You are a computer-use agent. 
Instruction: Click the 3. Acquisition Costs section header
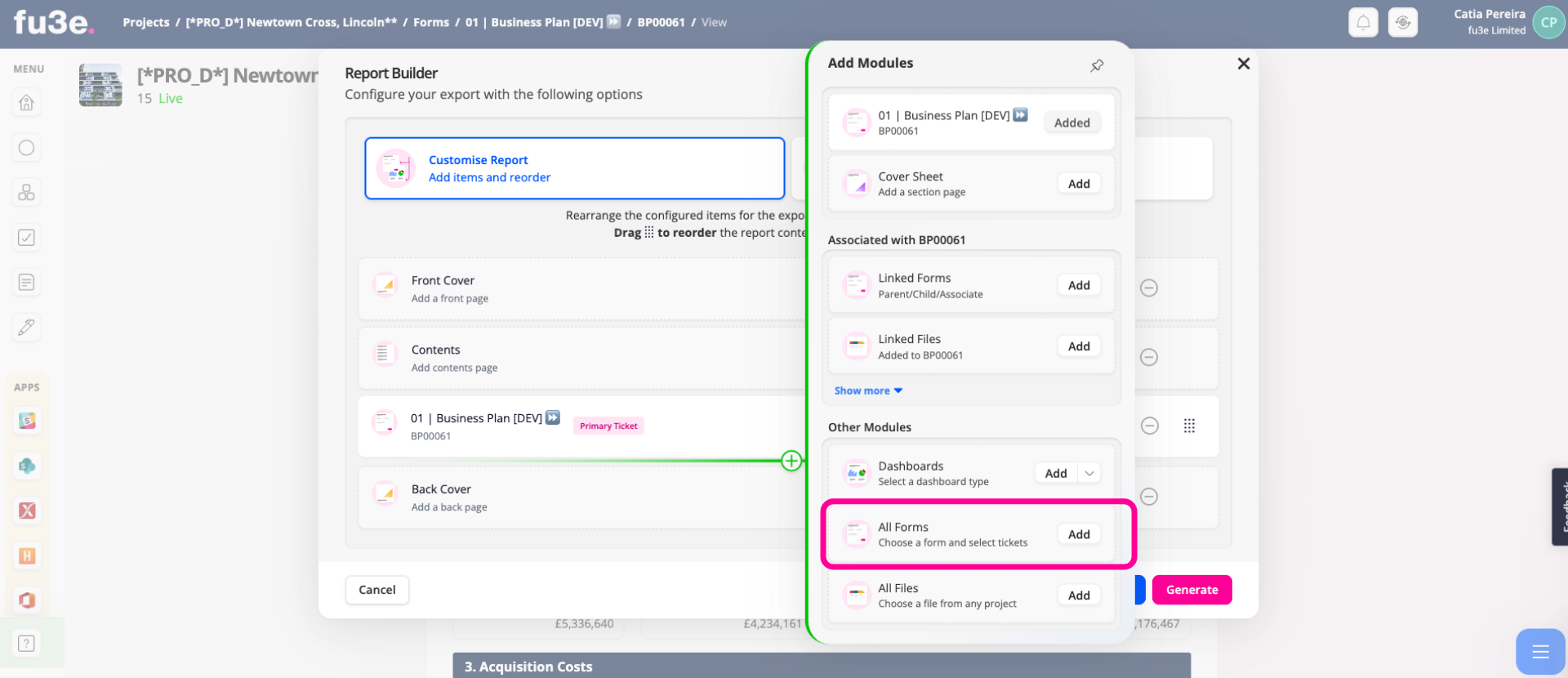click(822, 666)
